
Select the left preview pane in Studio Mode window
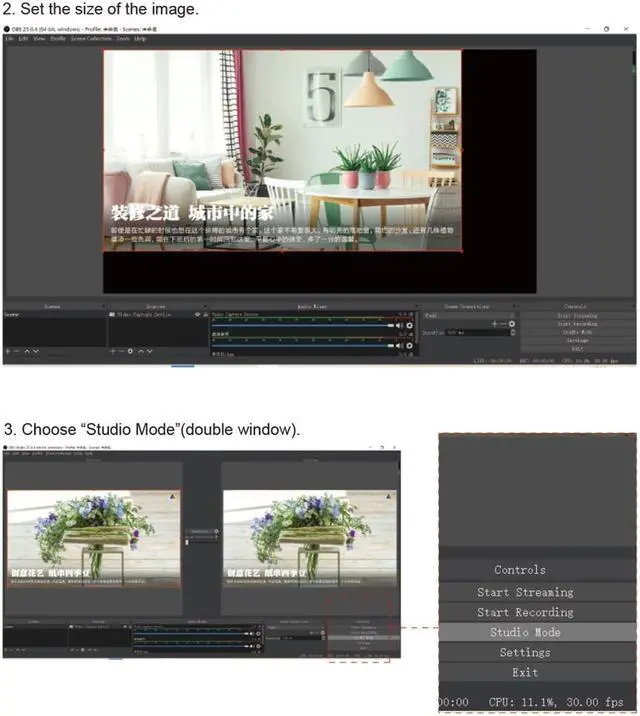pyautogui.click(x=93, y=539)
